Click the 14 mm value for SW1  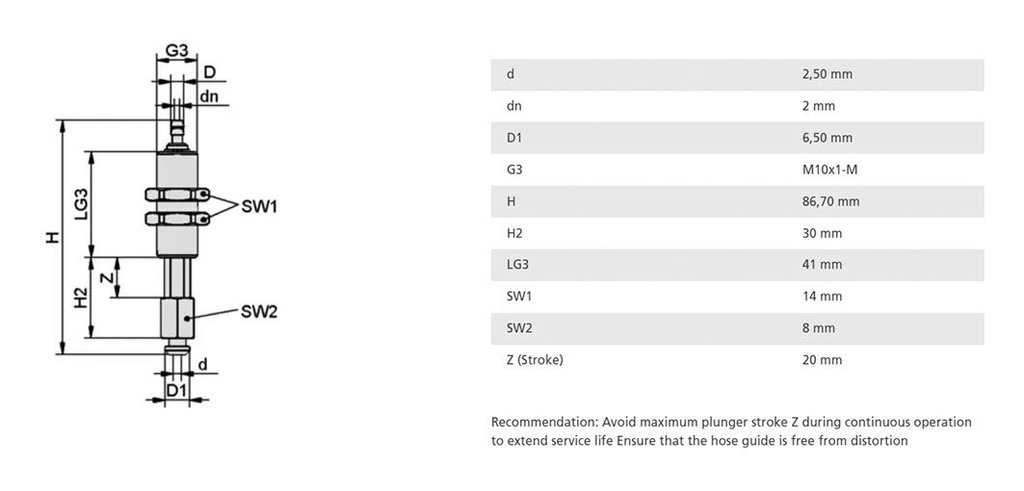(822, 296)
